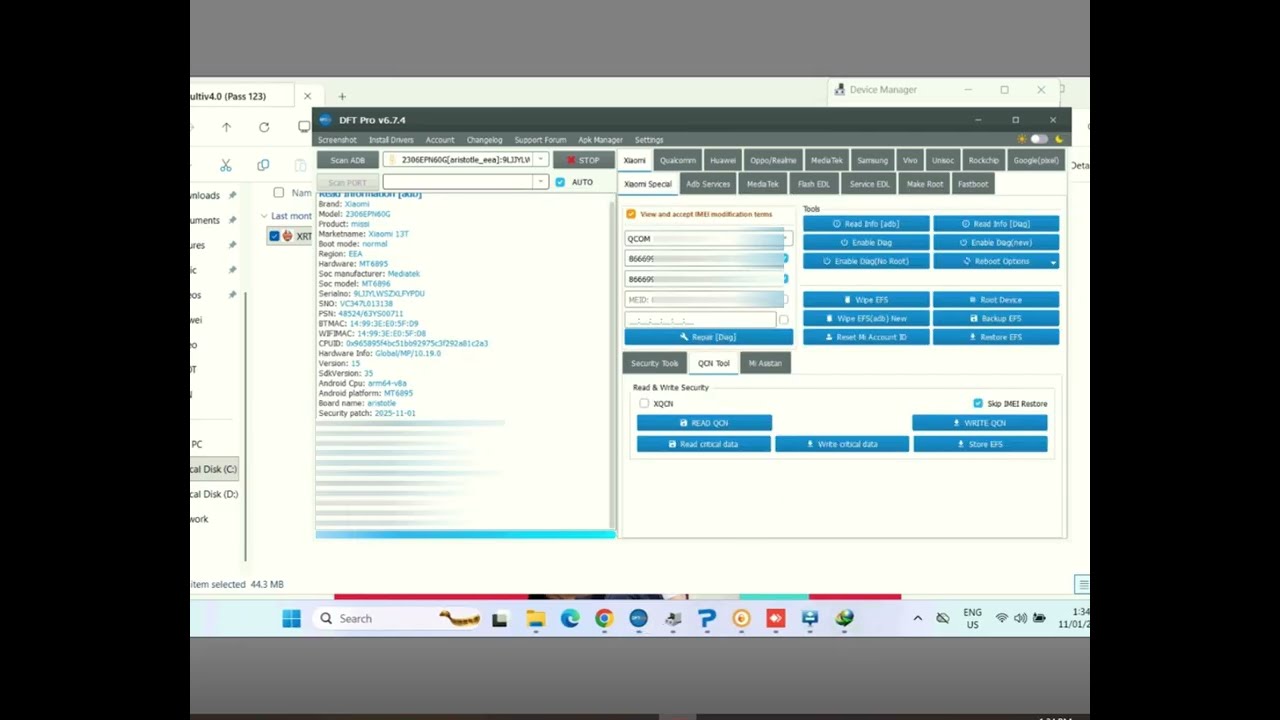
Task: Open the ADB device selection dropdown
Action: coord(540,160)
